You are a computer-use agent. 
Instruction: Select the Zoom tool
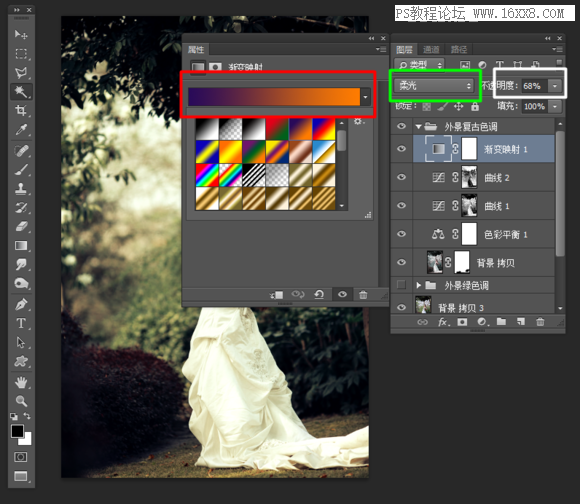pyautogui.click(x=21, y=401)
